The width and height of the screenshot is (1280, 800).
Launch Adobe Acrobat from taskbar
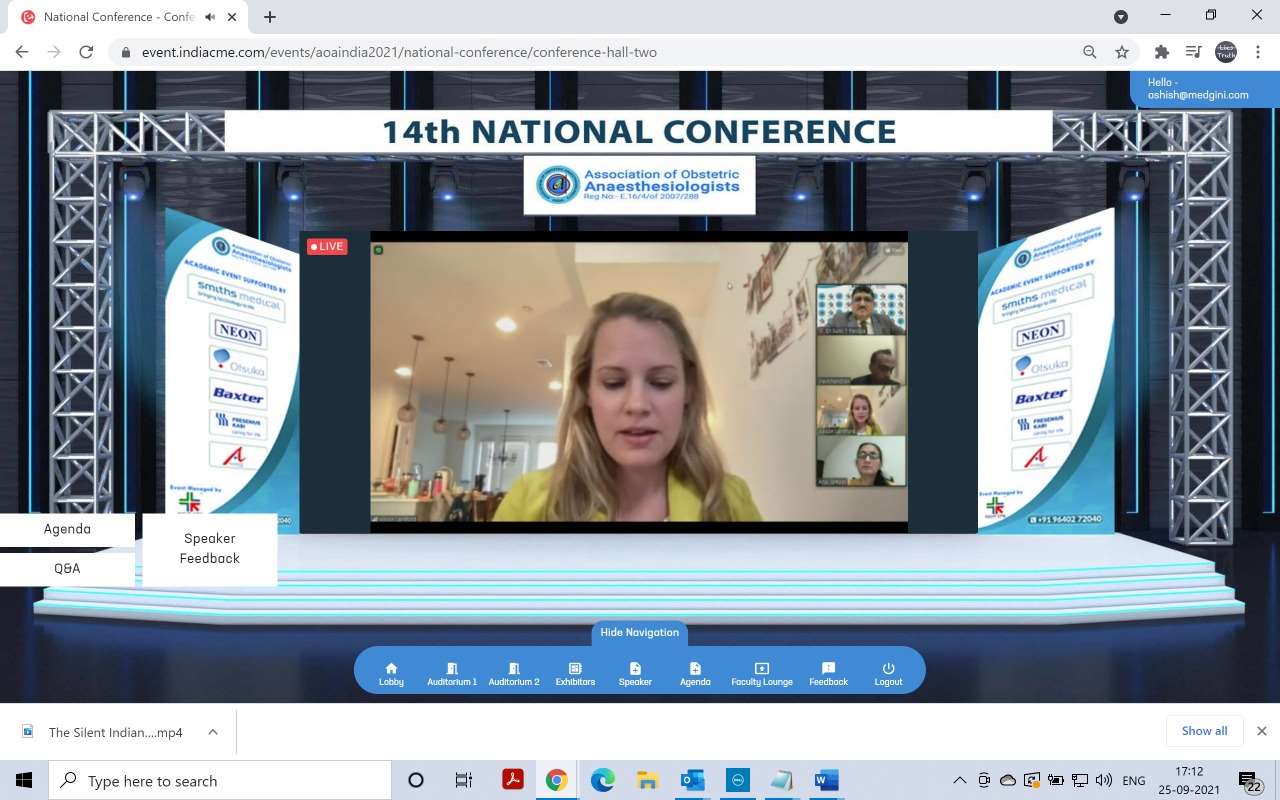[513, 780]
